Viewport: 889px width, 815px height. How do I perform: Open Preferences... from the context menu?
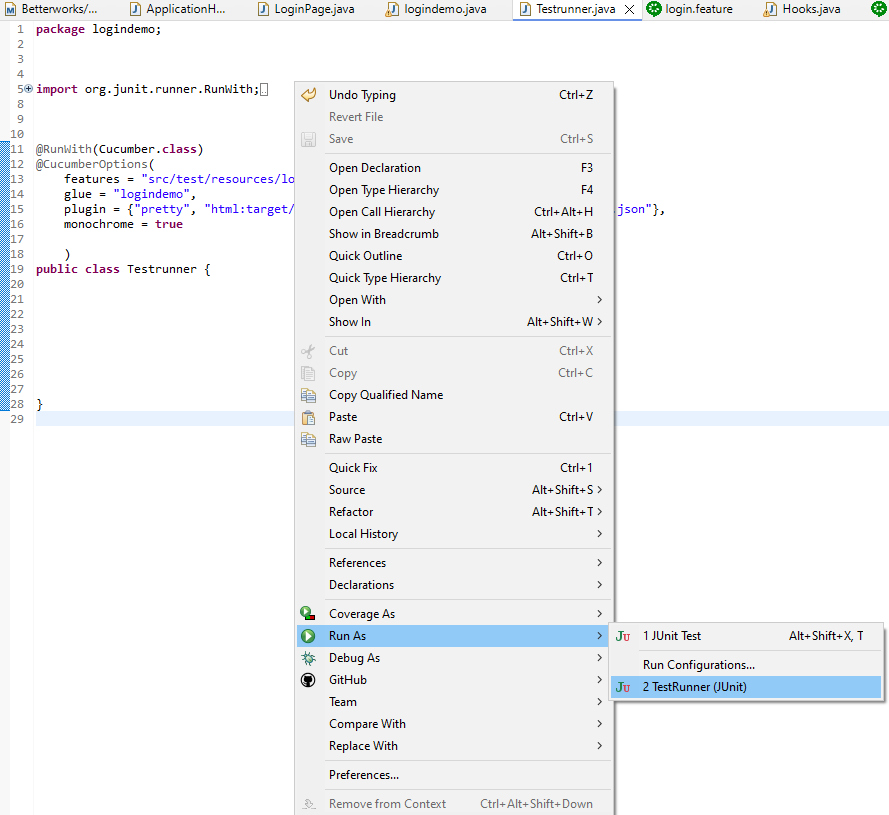455,775
